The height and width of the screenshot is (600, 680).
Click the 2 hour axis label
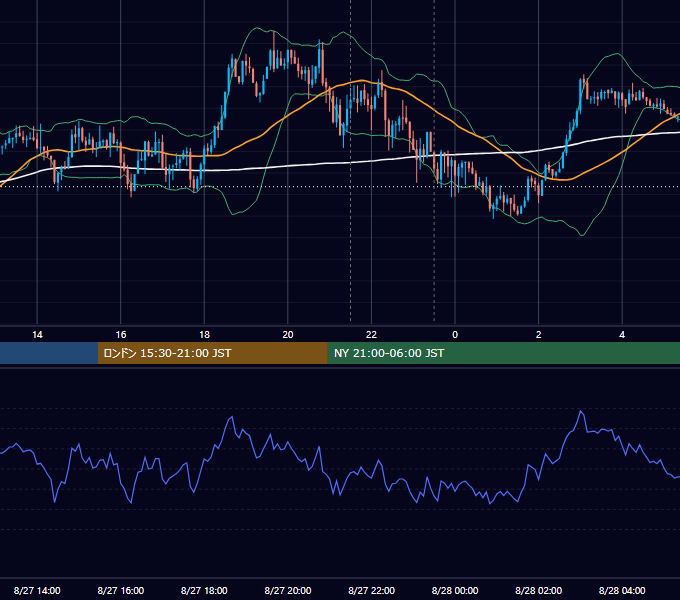tap(539, 335)
